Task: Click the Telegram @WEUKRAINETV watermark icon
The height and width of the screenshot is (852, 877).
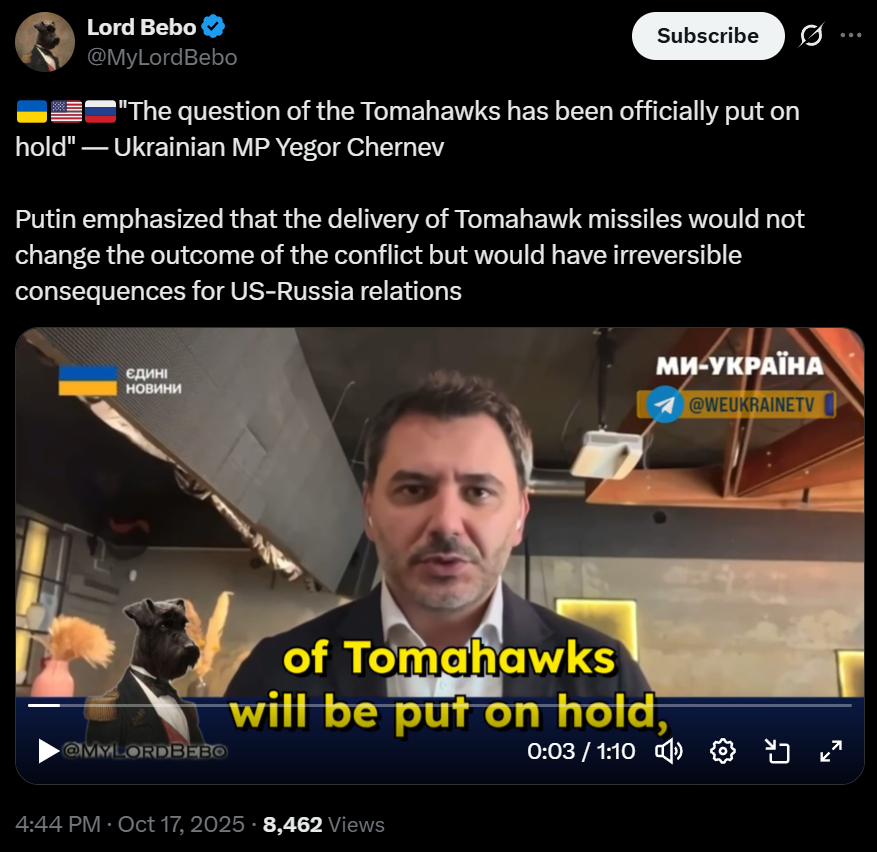Action: coord(665,404)
